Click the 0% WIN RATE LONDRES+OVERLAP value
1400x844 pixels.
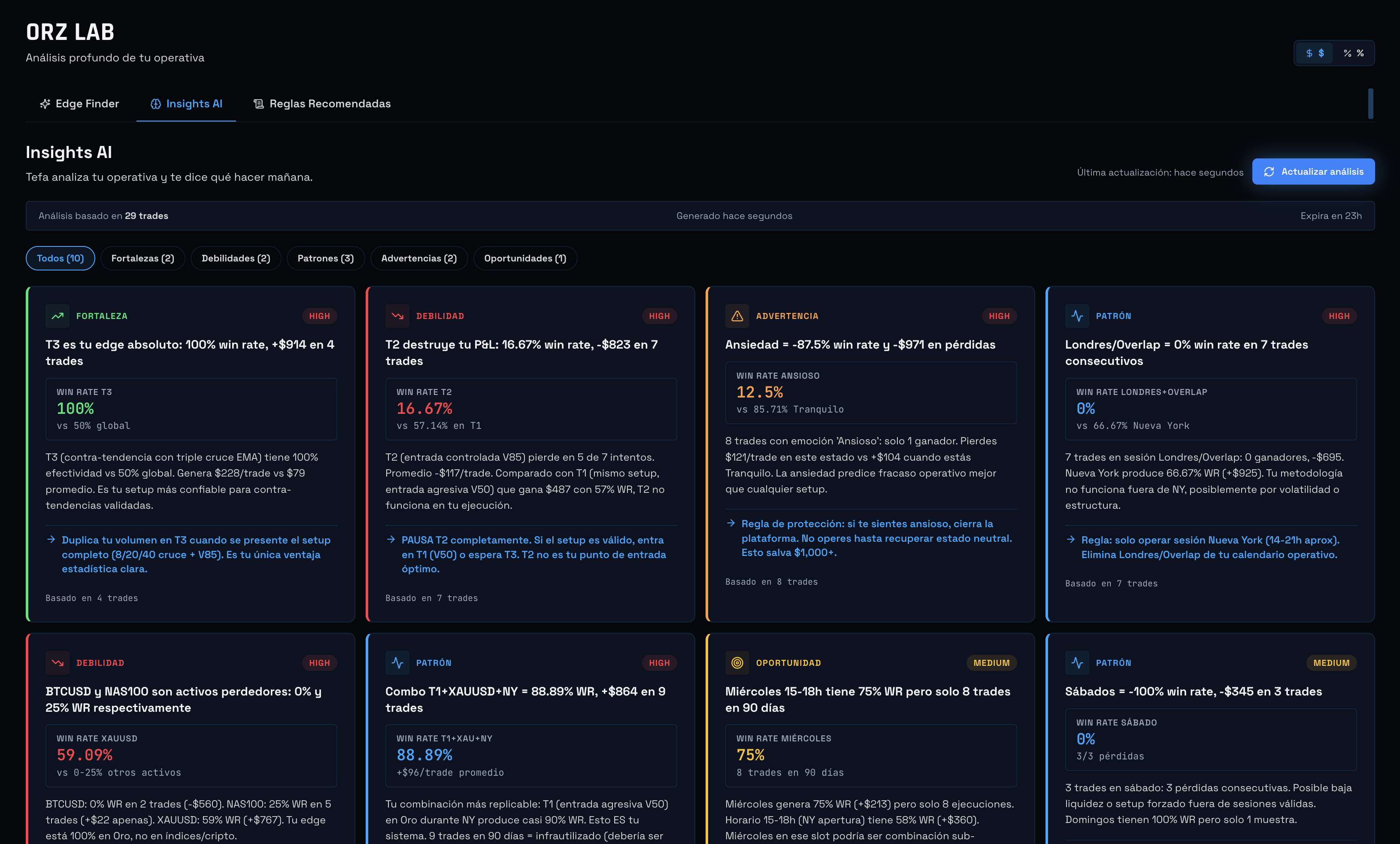[1085, 409]
